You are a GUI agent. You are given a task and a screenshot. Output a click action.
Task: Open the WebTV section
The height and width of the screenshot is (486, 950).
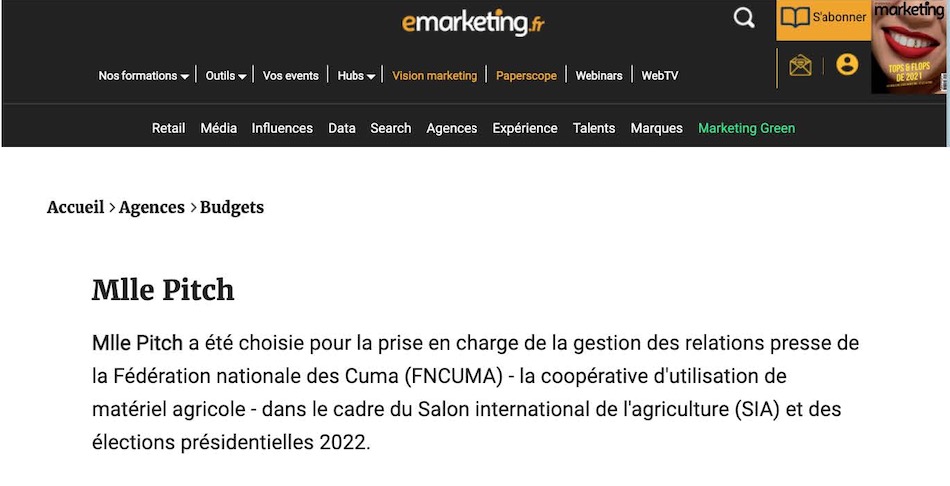[x=660, y=76]
